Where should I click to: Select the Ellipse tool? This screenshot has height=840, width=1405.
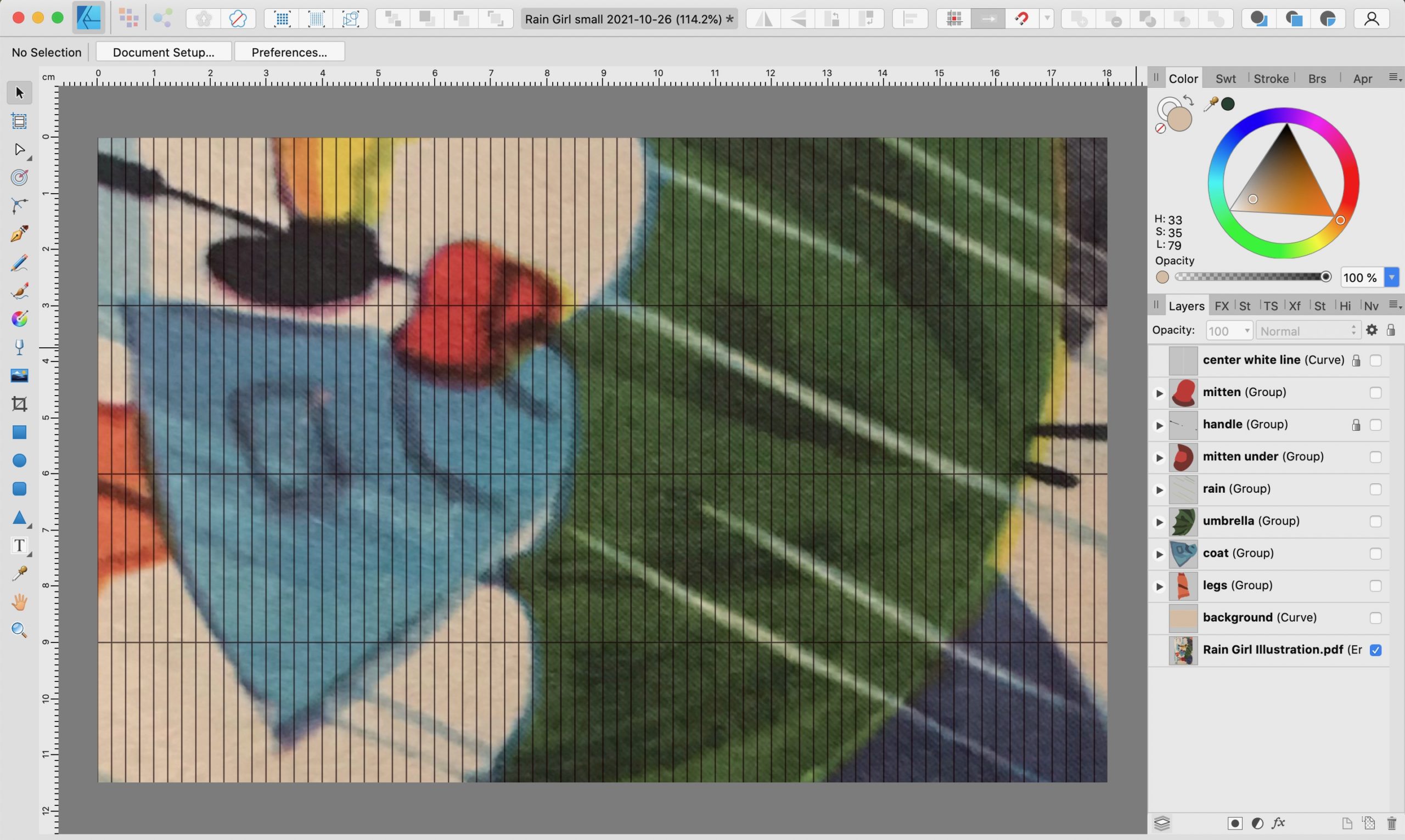(19, 460)
